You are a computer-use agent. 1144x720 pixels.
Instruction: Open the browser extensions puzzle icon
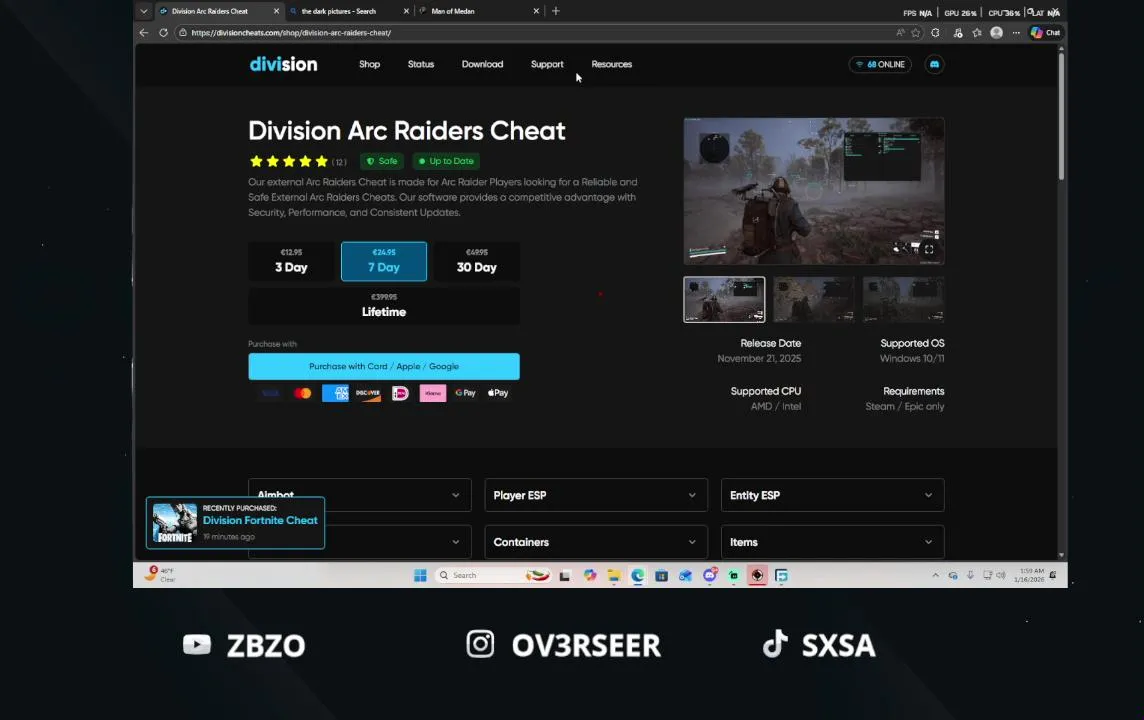[935, 33]
